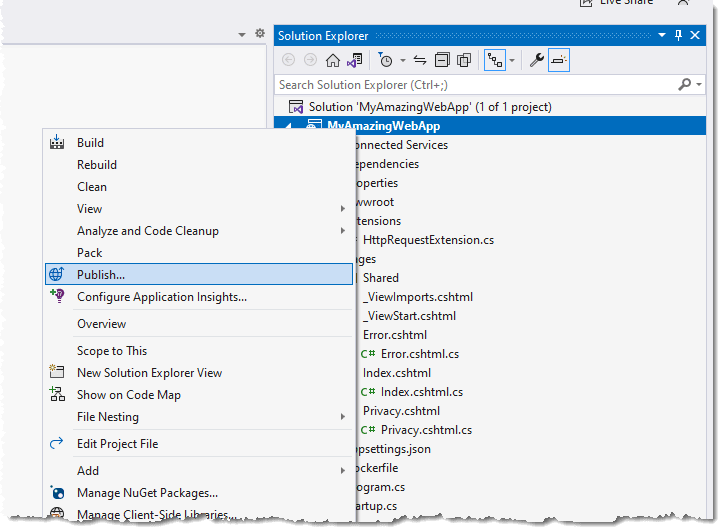The width and height of the screenshot is (723, 532).
Task: Toggle the File Nesting toolbar button
Action: click(x=495, y=60)
